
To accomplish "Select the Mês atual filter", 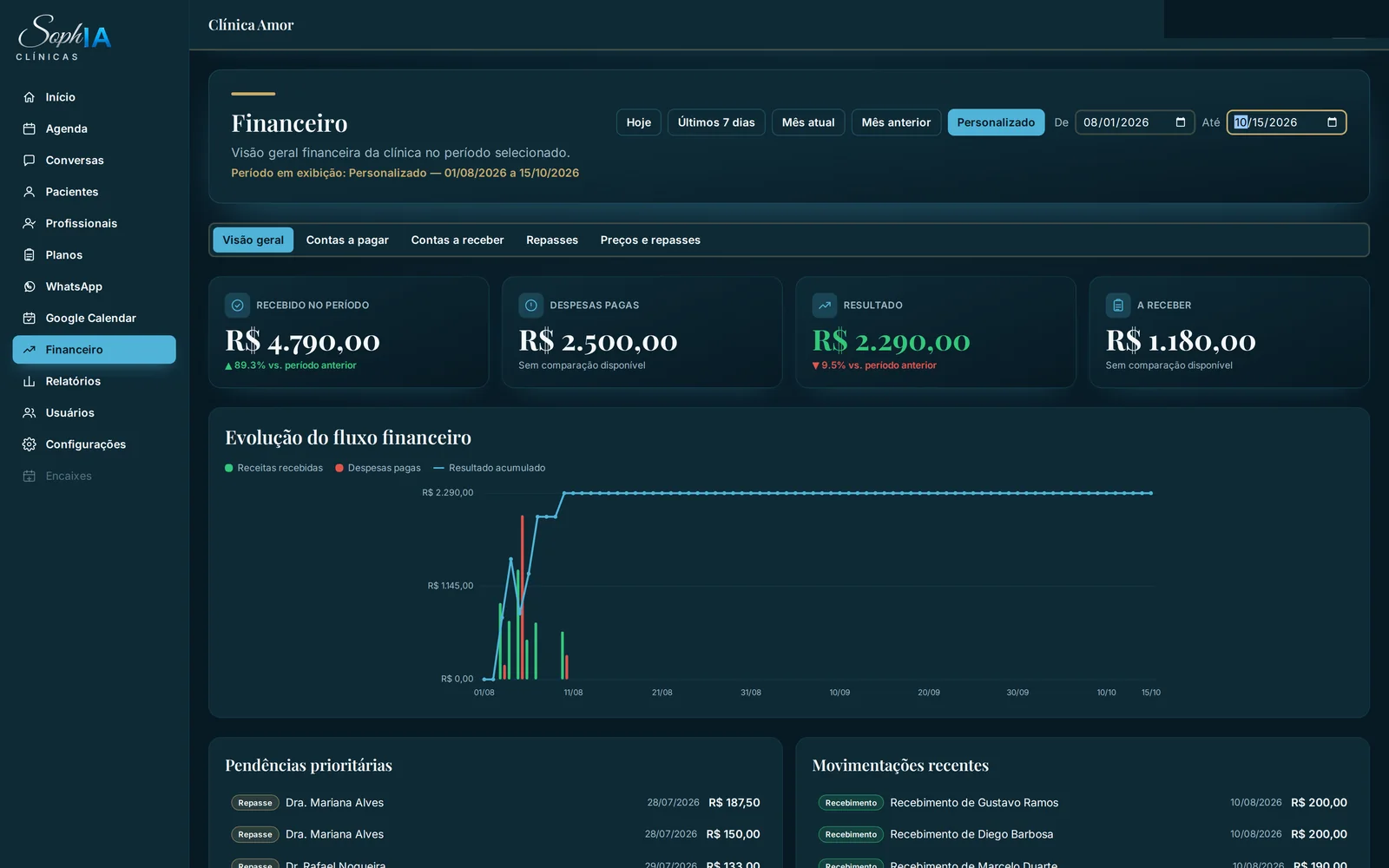I will [808, 122].
